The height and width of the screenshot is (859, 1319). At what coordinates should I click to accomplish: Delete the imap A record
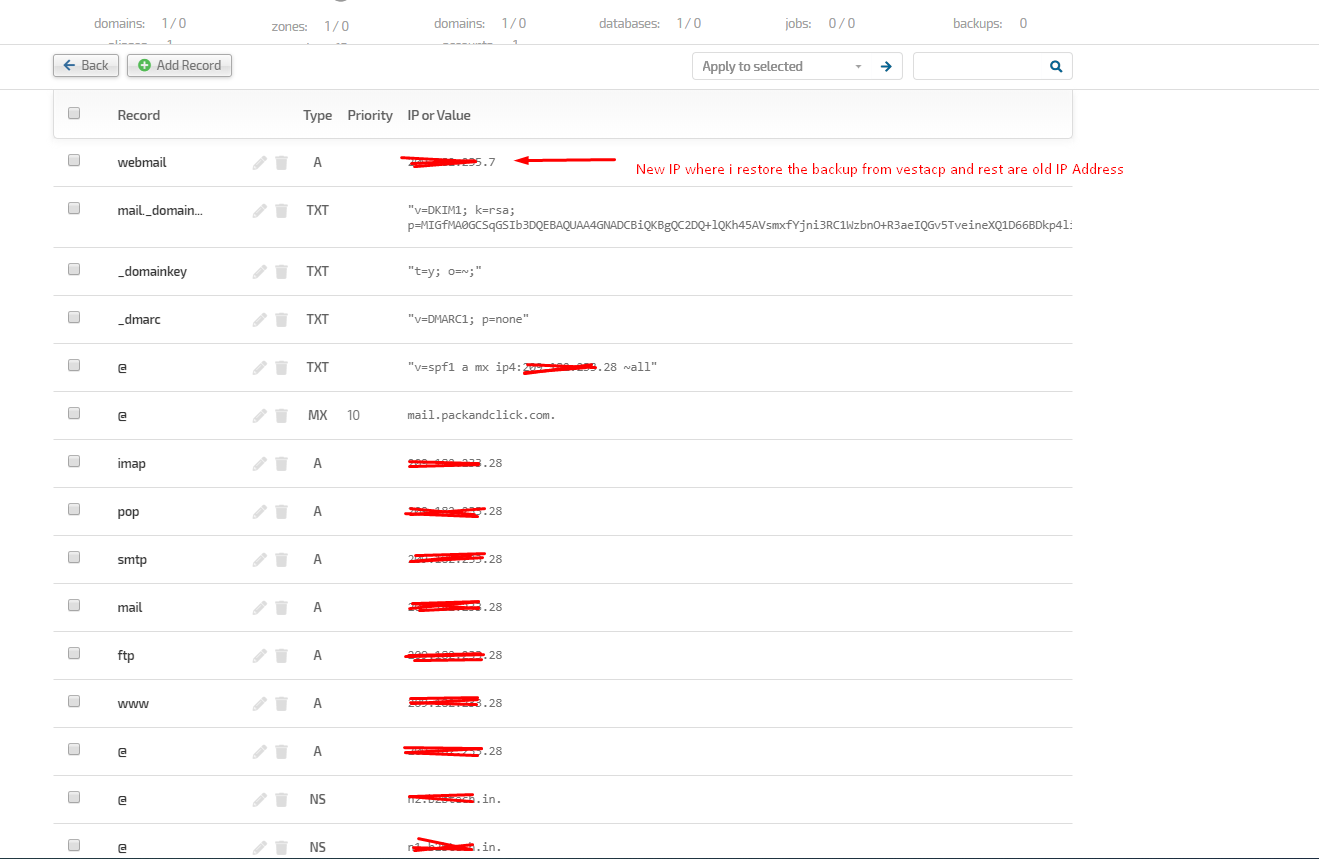pos(281,462)
